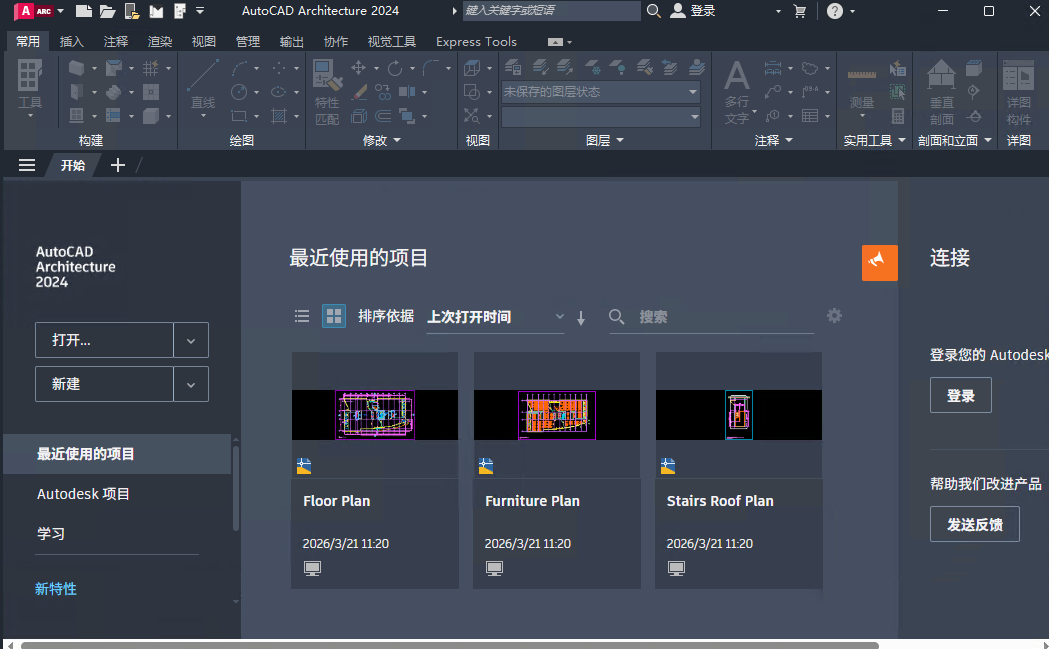Click the shopping cart icon in title bar
Image resolution: width=1049 pixels, height=649 pixels.
point(799,11)
